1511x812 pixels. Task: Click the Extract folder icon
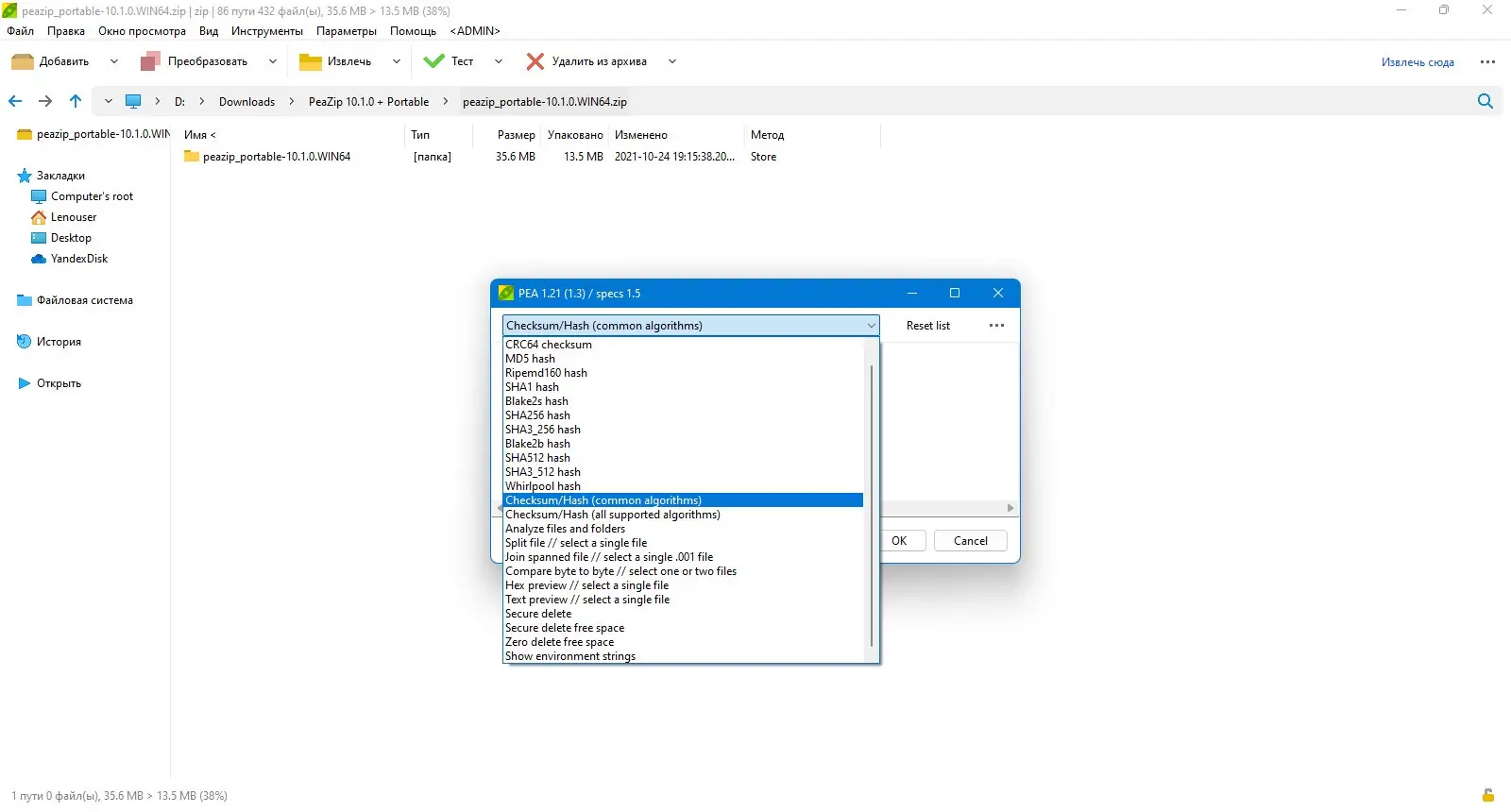pyautogui.click(x=311, y=61)
